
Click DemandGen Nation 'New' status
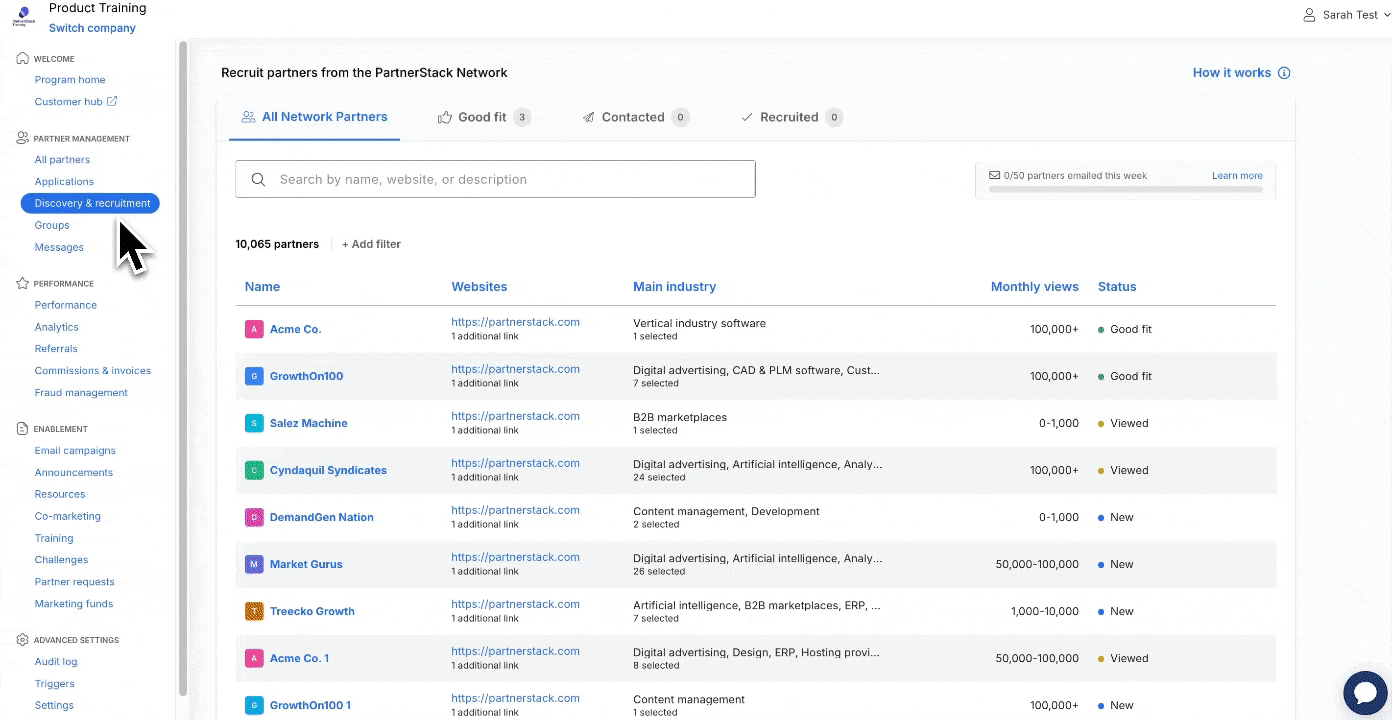point(1116,517)
